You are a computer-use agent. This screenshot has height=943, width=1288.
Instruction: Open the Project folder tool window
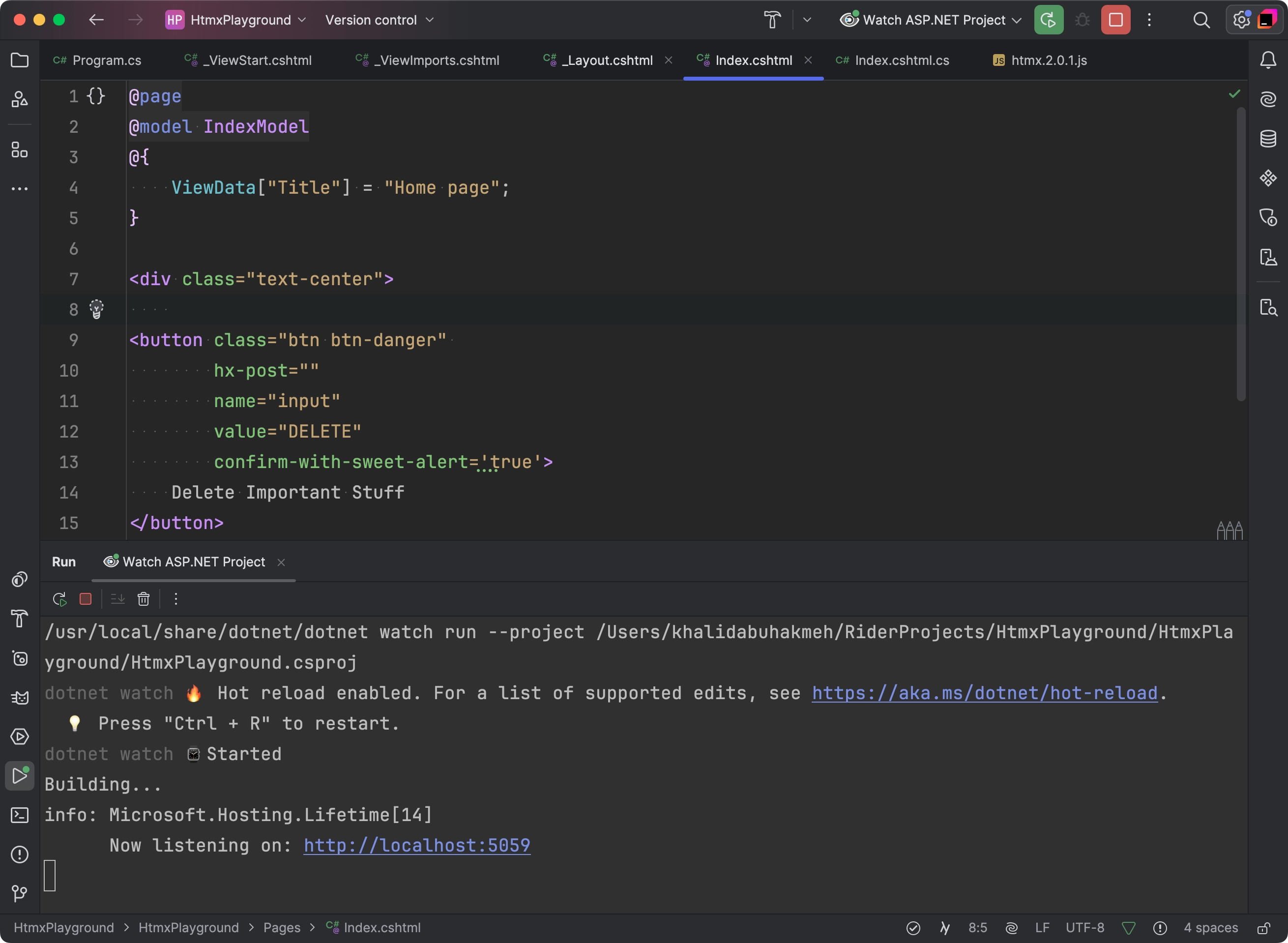(19, 60)
